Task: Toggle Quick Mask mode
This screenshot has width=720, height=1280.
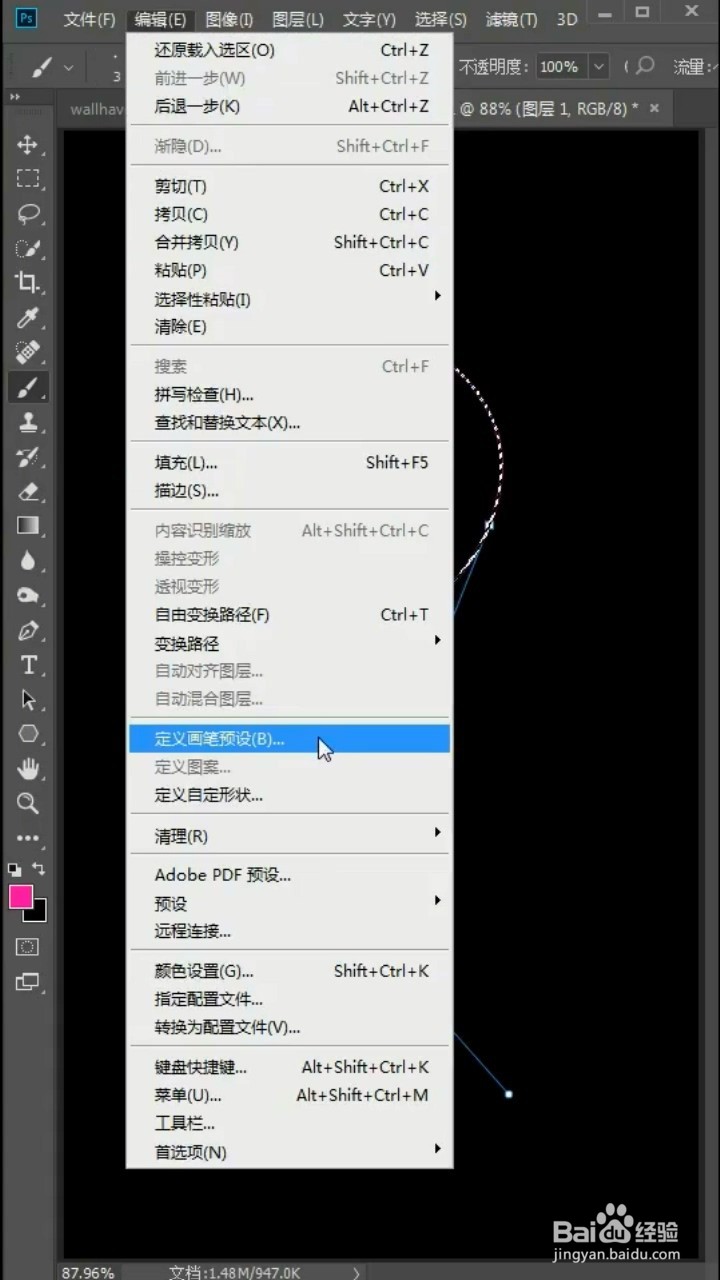Action: (28, 947)
